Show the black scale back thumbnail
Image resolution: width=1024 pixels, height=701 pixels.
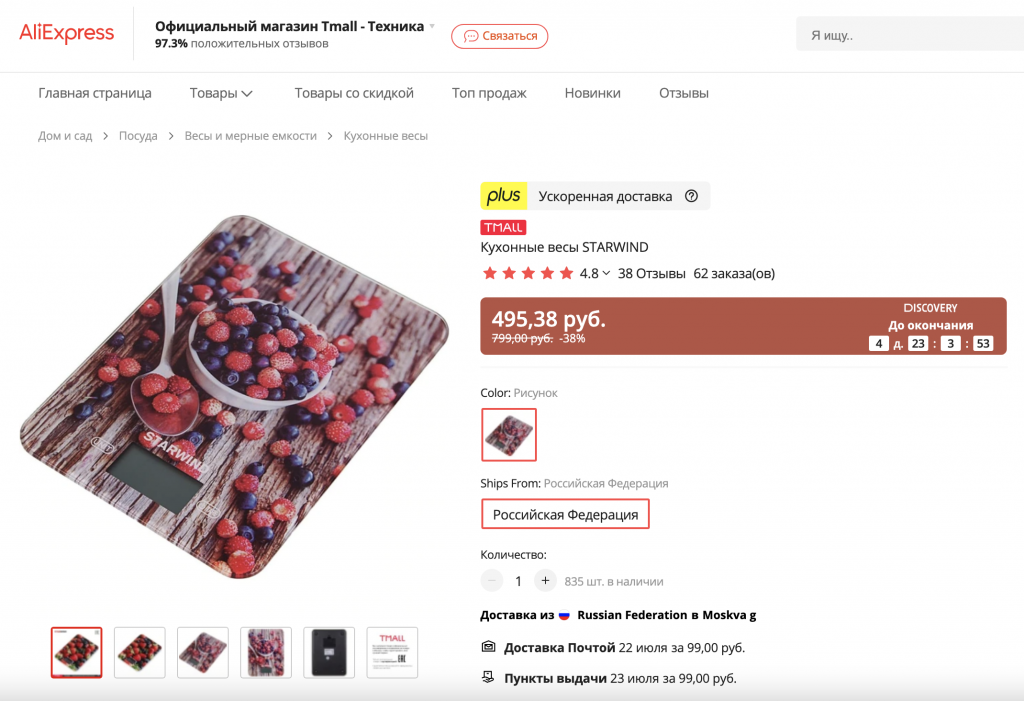[x=329, y=652]
